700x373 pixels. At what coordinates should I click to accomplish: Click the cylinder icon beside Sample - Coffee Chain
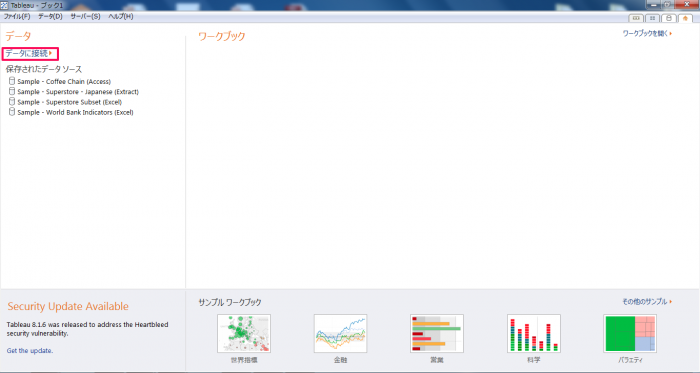[x=12, y=81]
